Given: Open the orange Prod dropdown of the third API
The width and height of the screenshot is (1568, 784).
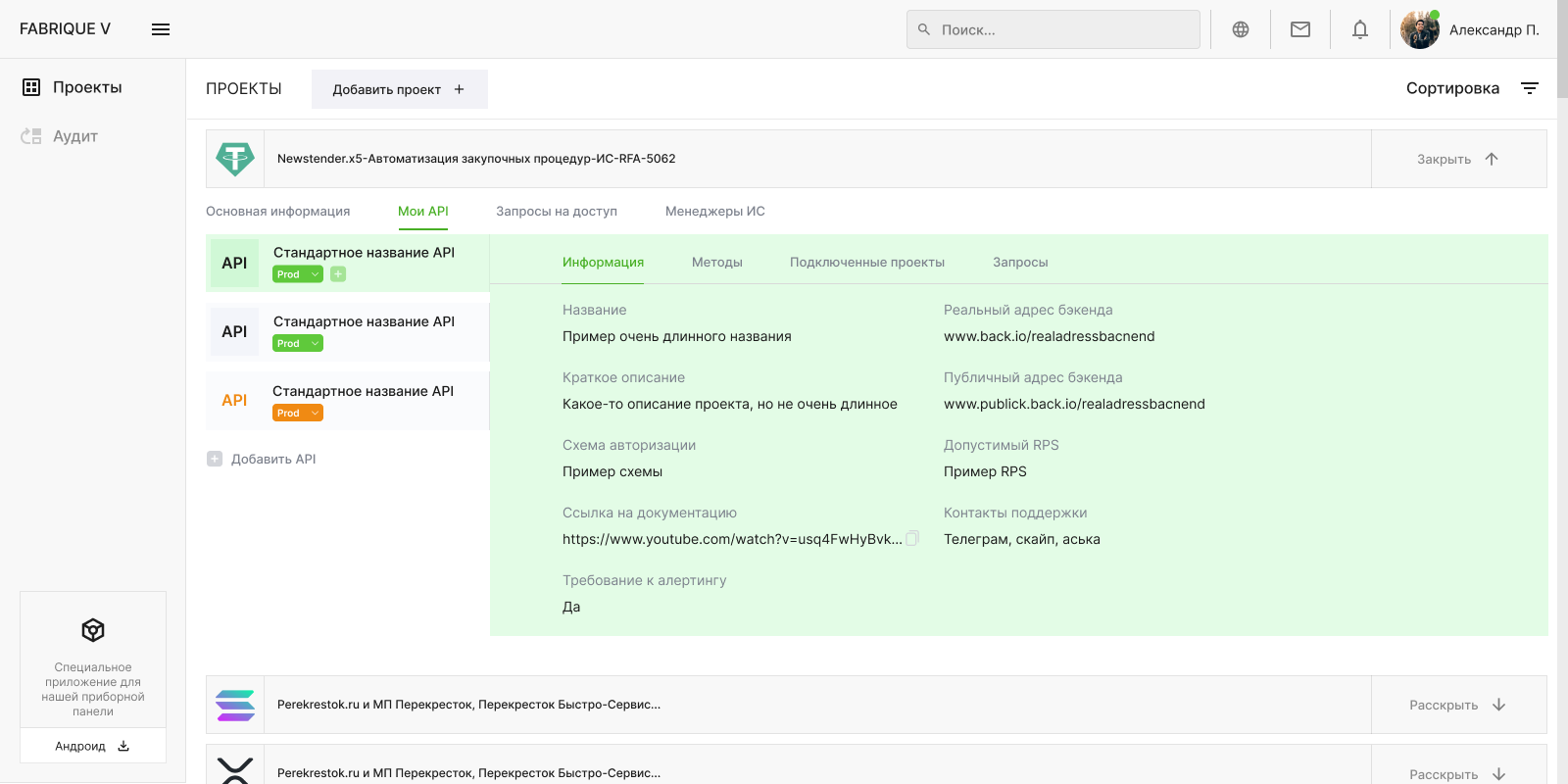Looking at the screenshot, I should point(298,414).
